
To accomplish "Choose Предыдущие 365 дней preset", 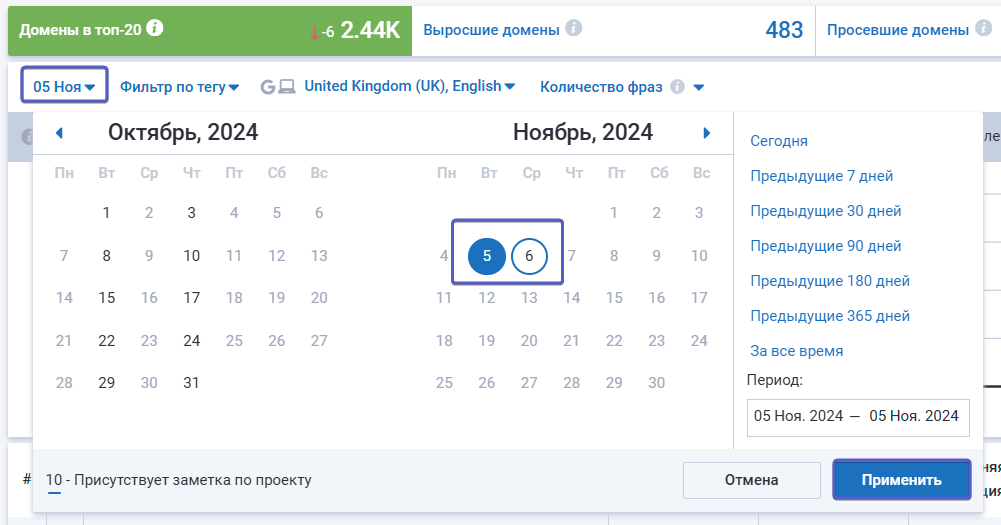I will (x=830, y=316).
